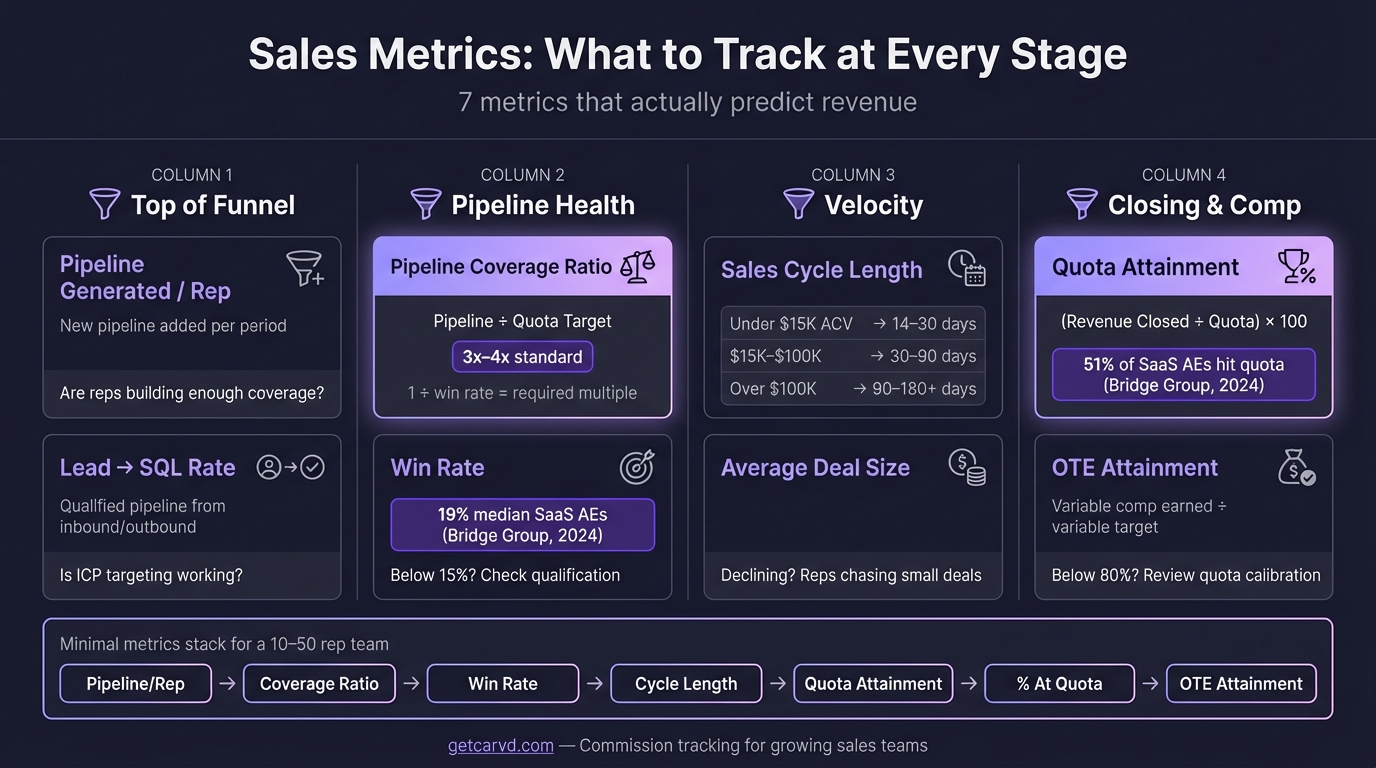
Task: Click the trophy percent icon on Quota Attainment
Action: coord(1297,266)
